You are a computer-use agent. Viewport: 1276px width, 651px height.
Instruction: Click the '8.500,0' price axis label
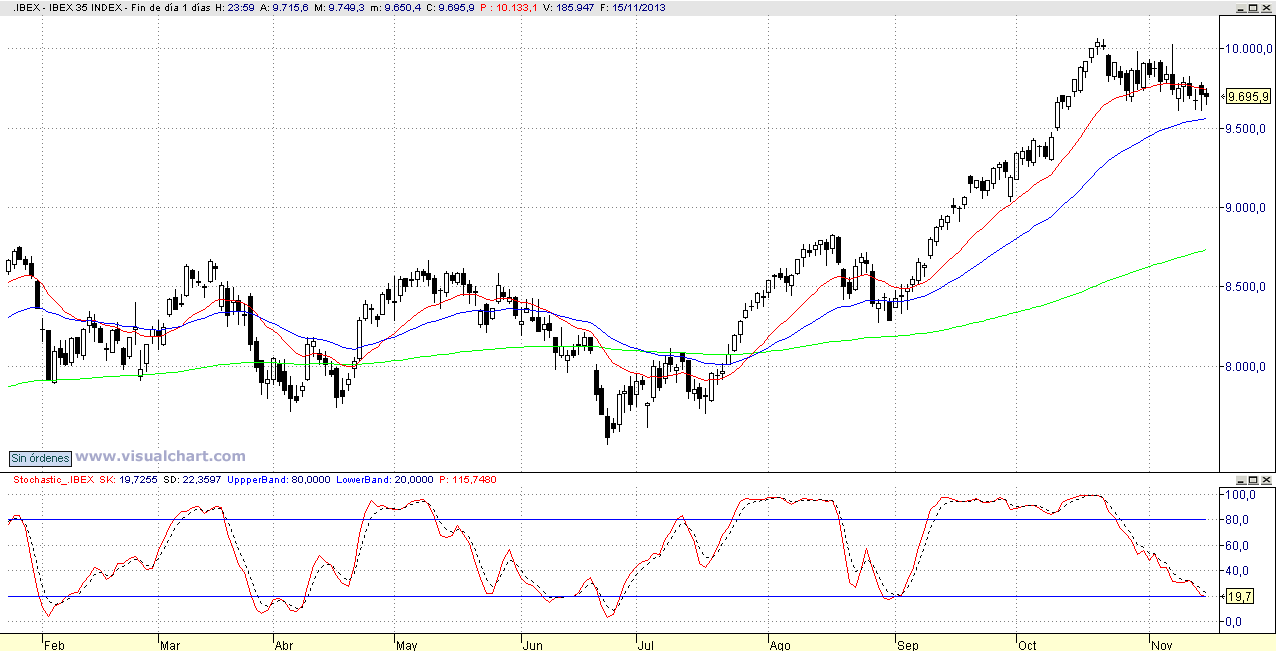(x=1246, y=287)
